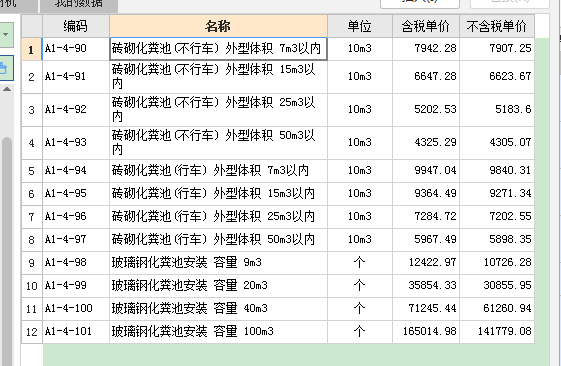Click the 不含税单价 column header
Viewport: 561px width, 366px height.
click(497, 26)
